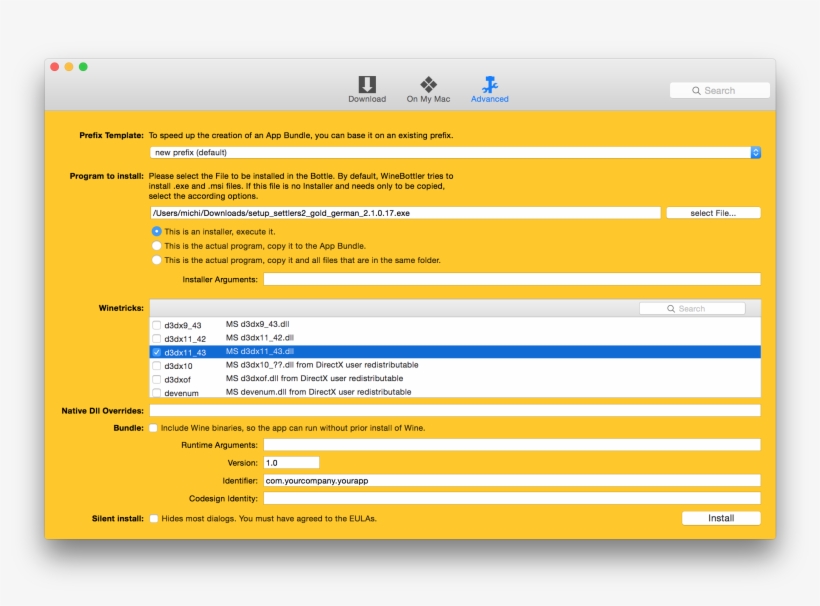Check the d3dx10 checkbox

tap(156, 365)
